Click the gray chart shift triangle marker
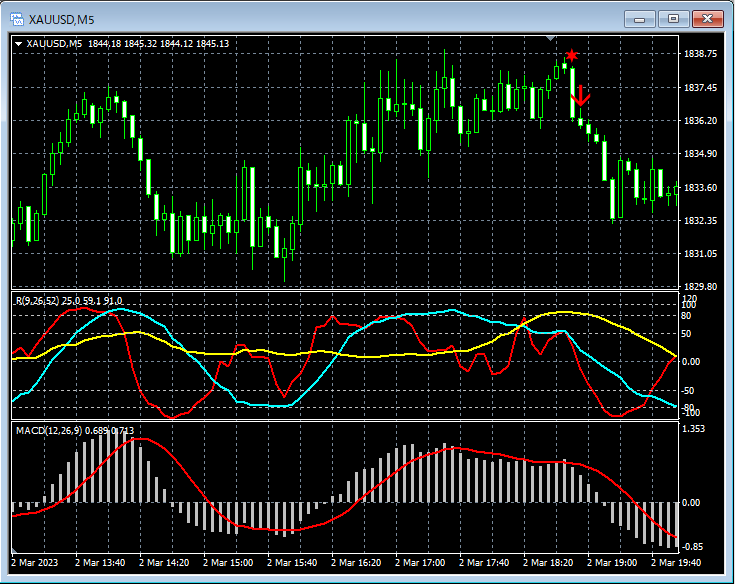 (x=550, y=38)
